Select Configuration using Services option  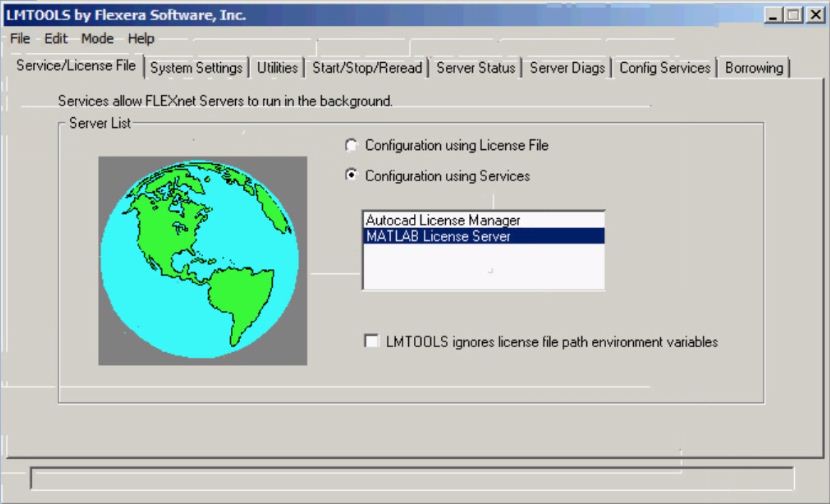tap(351, 176)
